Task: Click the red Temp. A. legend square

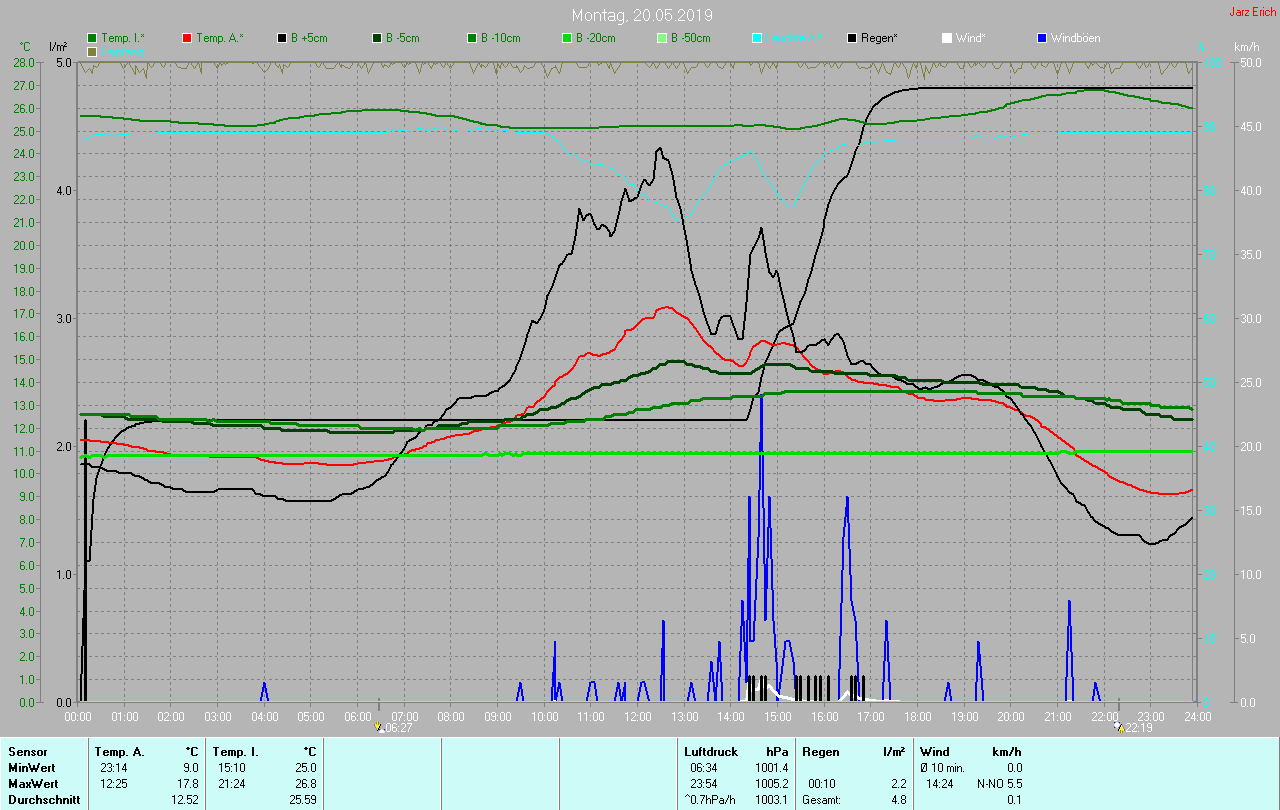Action: 187,38
